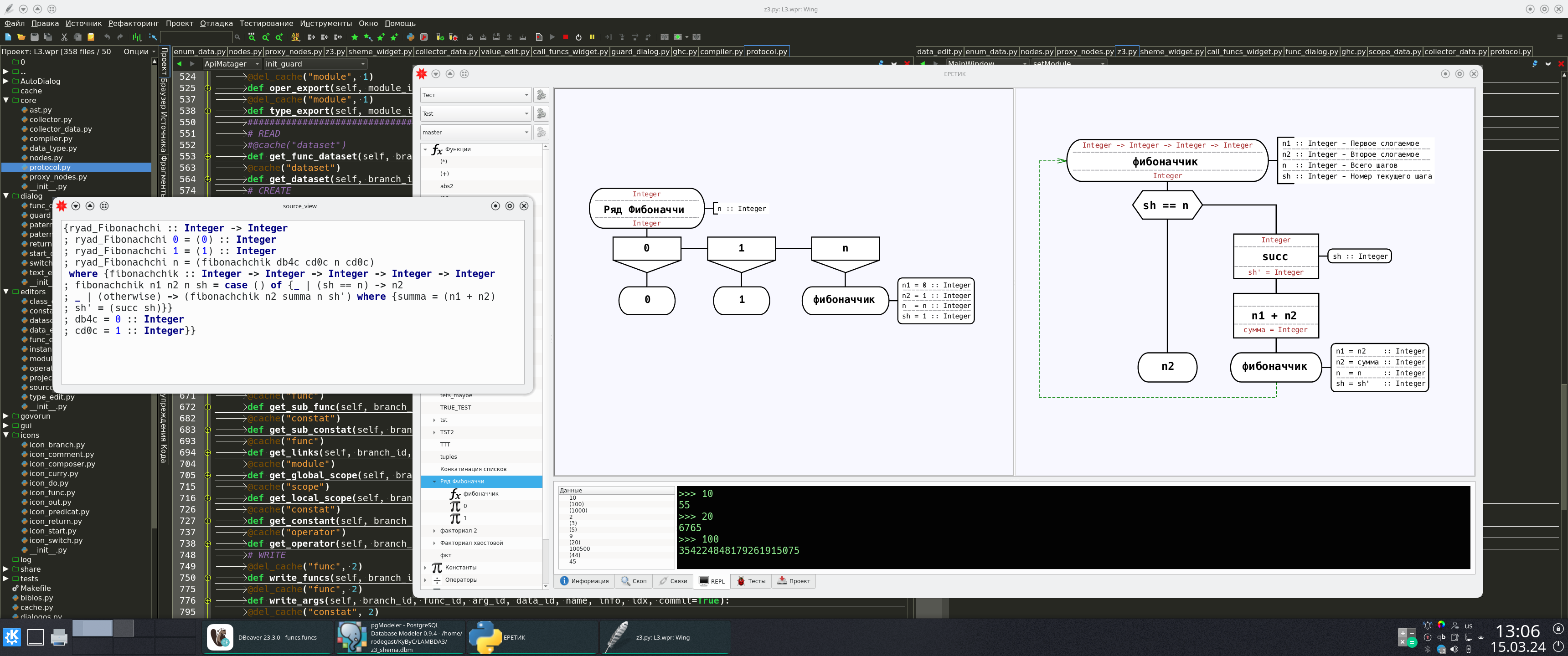The image size is (1568, 656).
Task: Click the save file icon in toolbar
Action: pyautogui.click(x=35, y=37)
